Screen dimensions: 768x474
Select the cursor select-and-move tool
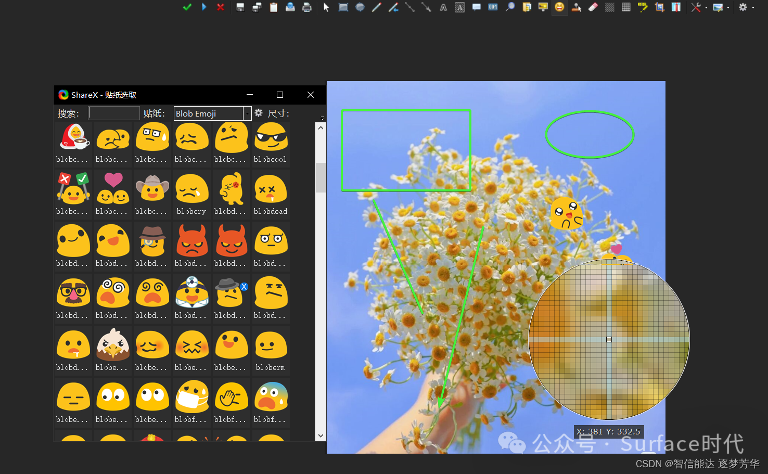tap(326, 7)
